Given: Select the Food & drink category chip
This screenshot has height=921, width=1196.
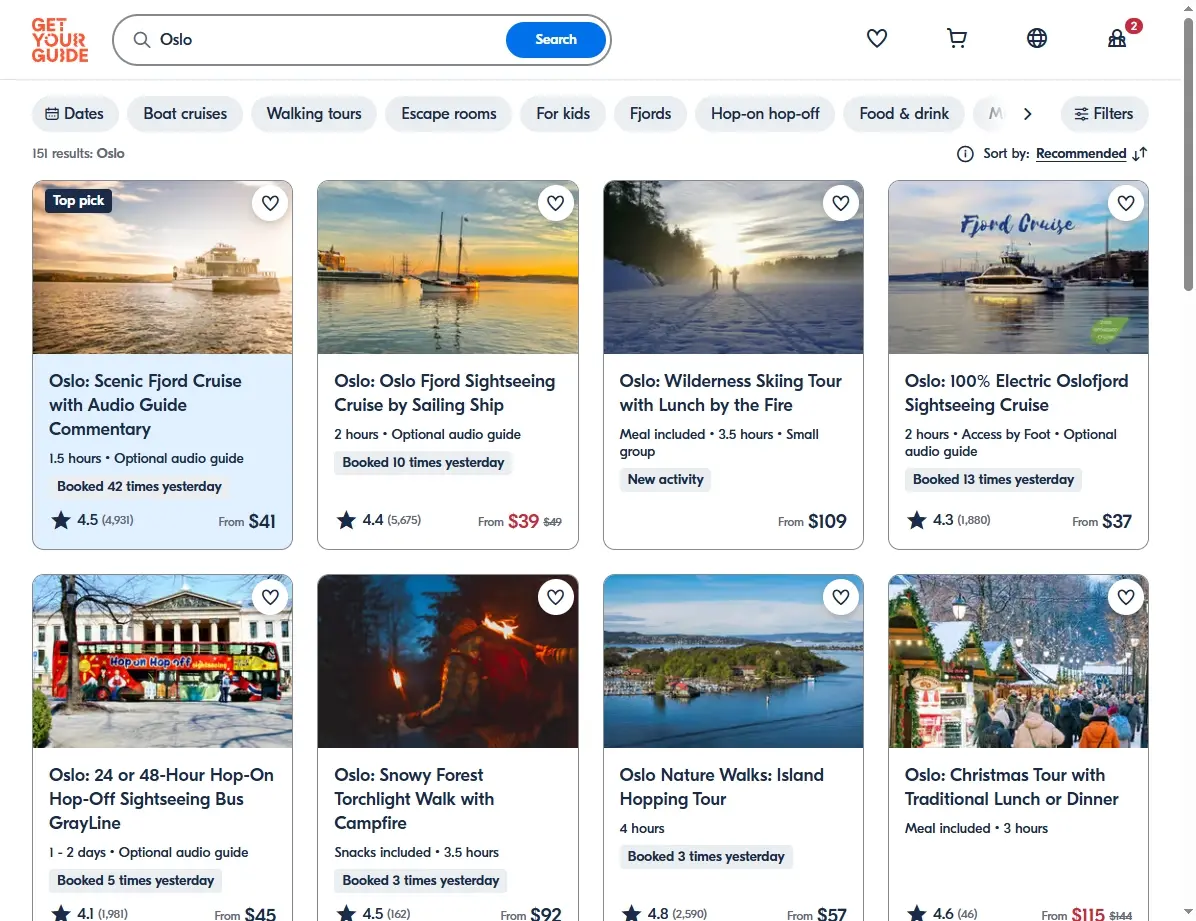Looking at the screenshot, I should 904,114.
